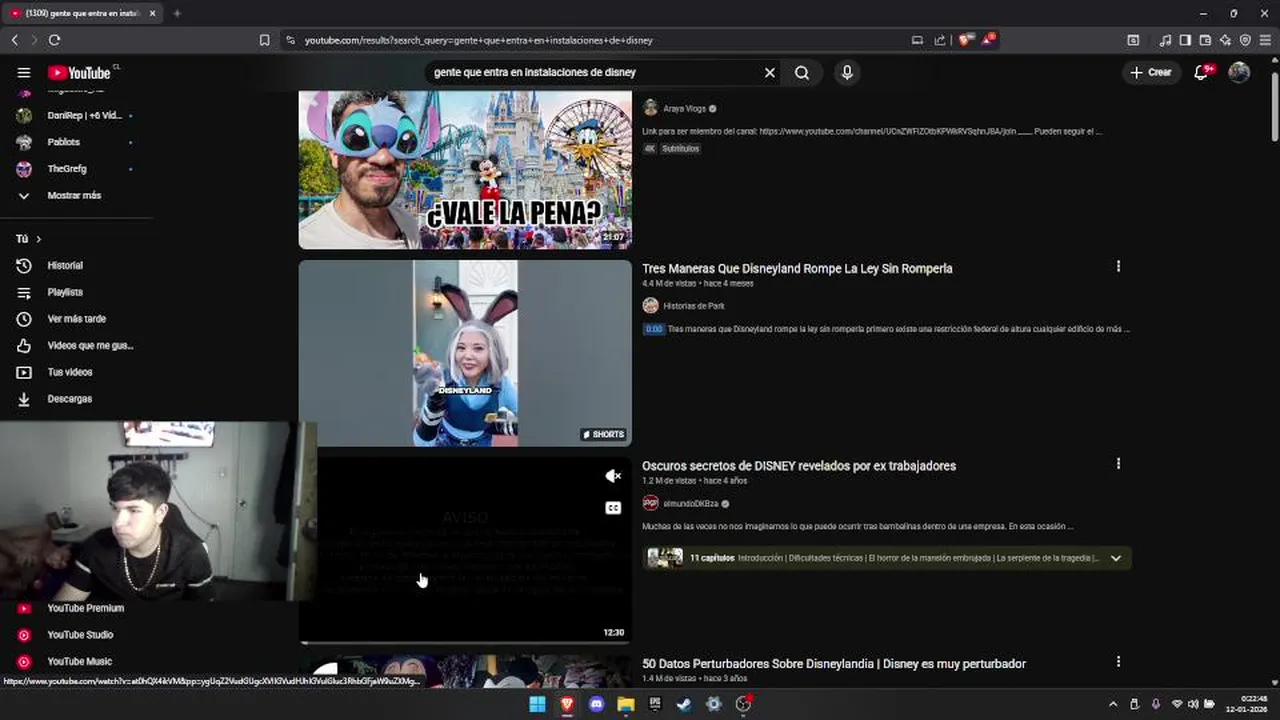Open Ver más tarde in the sidebar
Viewport: 1280px width, 720px height.
75,319
